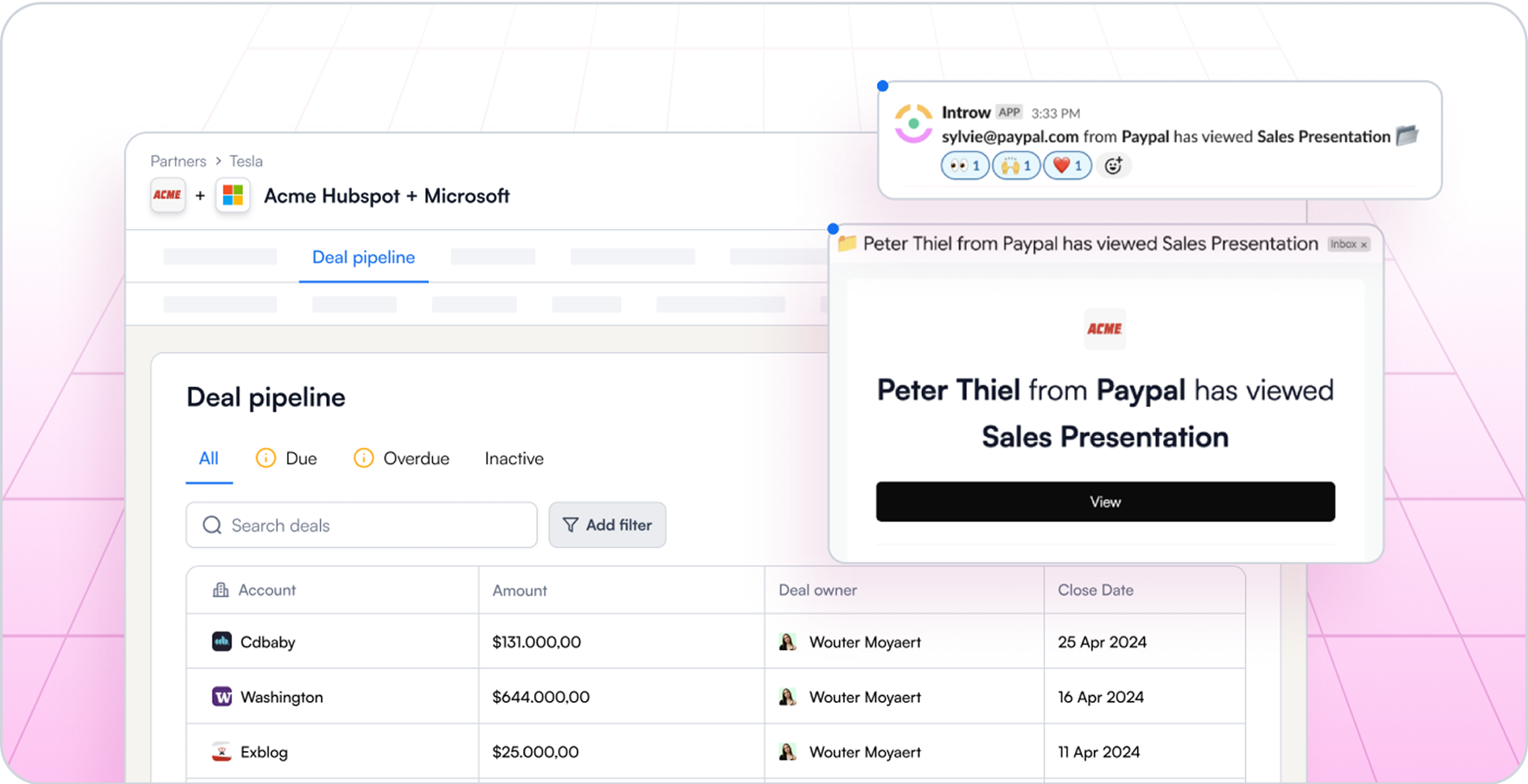Click the Microsoft logo icon
This screenshot has width=1528, height=784.
pos(233,195)
